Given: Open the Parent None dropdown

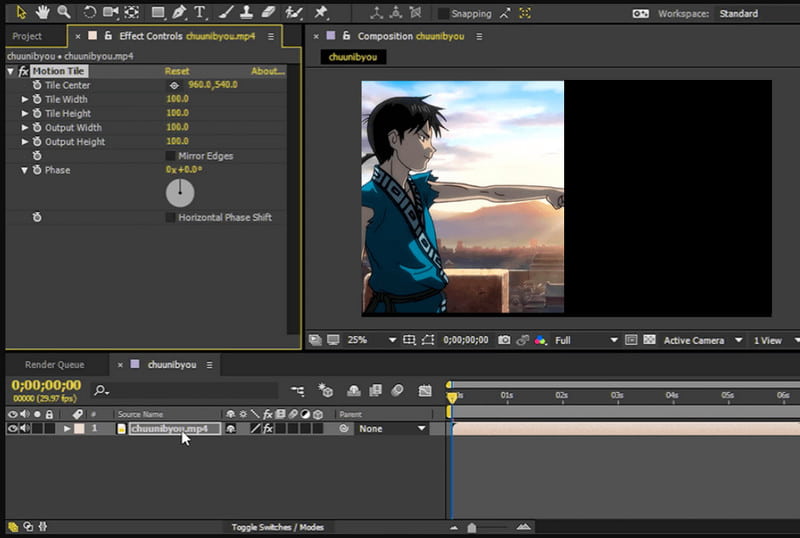Looking at the screenshot, I should pos(392,429).
